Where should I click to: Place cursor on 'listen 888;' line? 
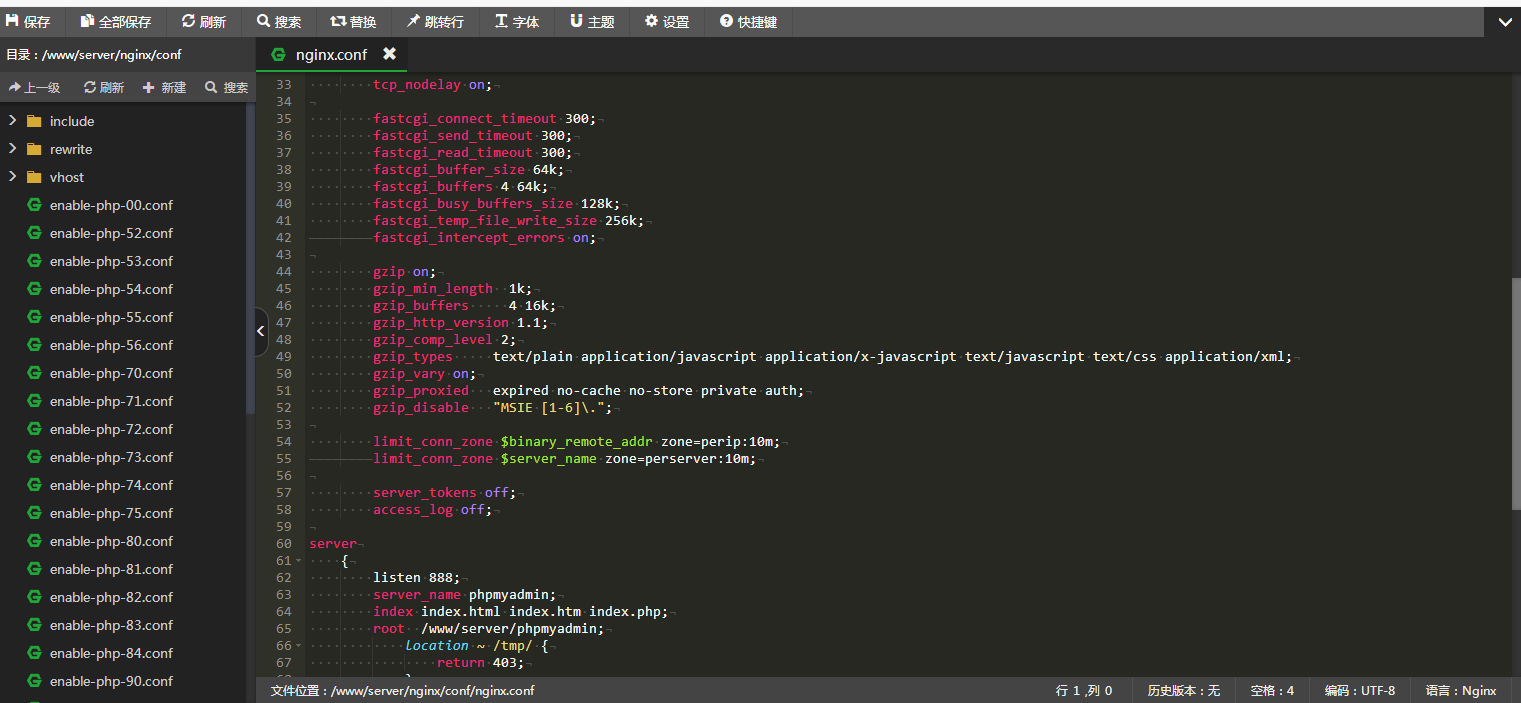click(x=416, y=578)
